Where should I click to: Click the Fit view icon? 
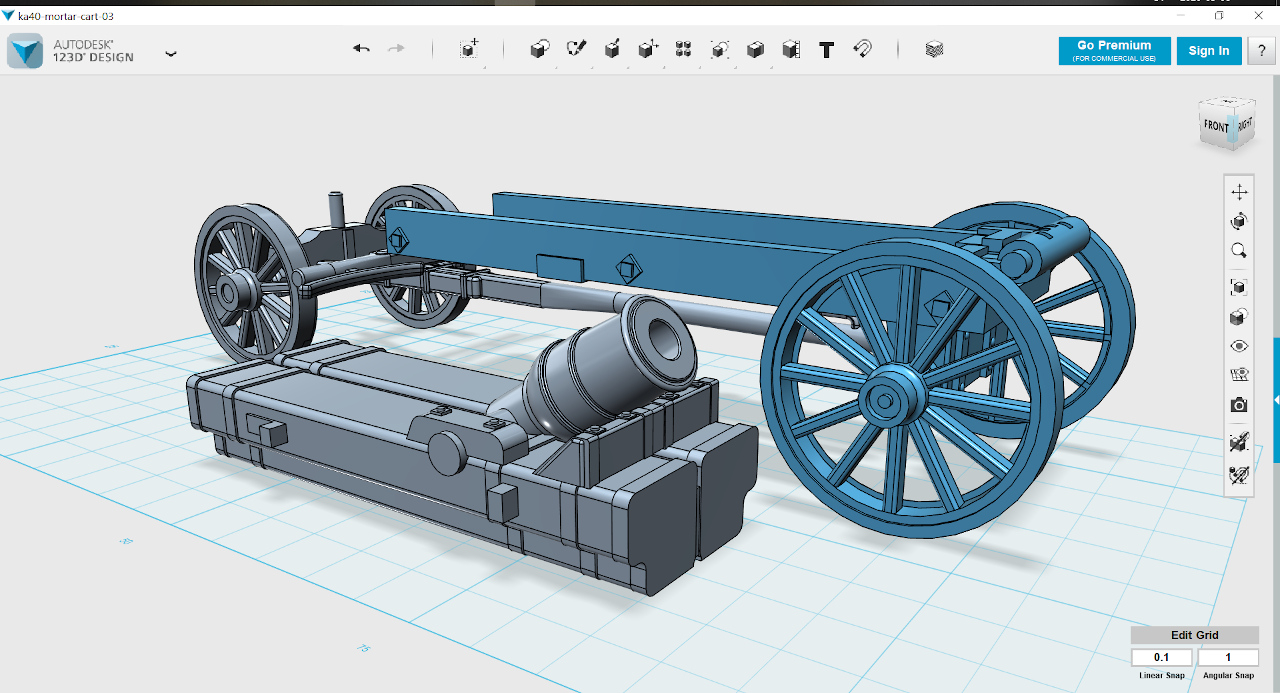coord(1239,287)
